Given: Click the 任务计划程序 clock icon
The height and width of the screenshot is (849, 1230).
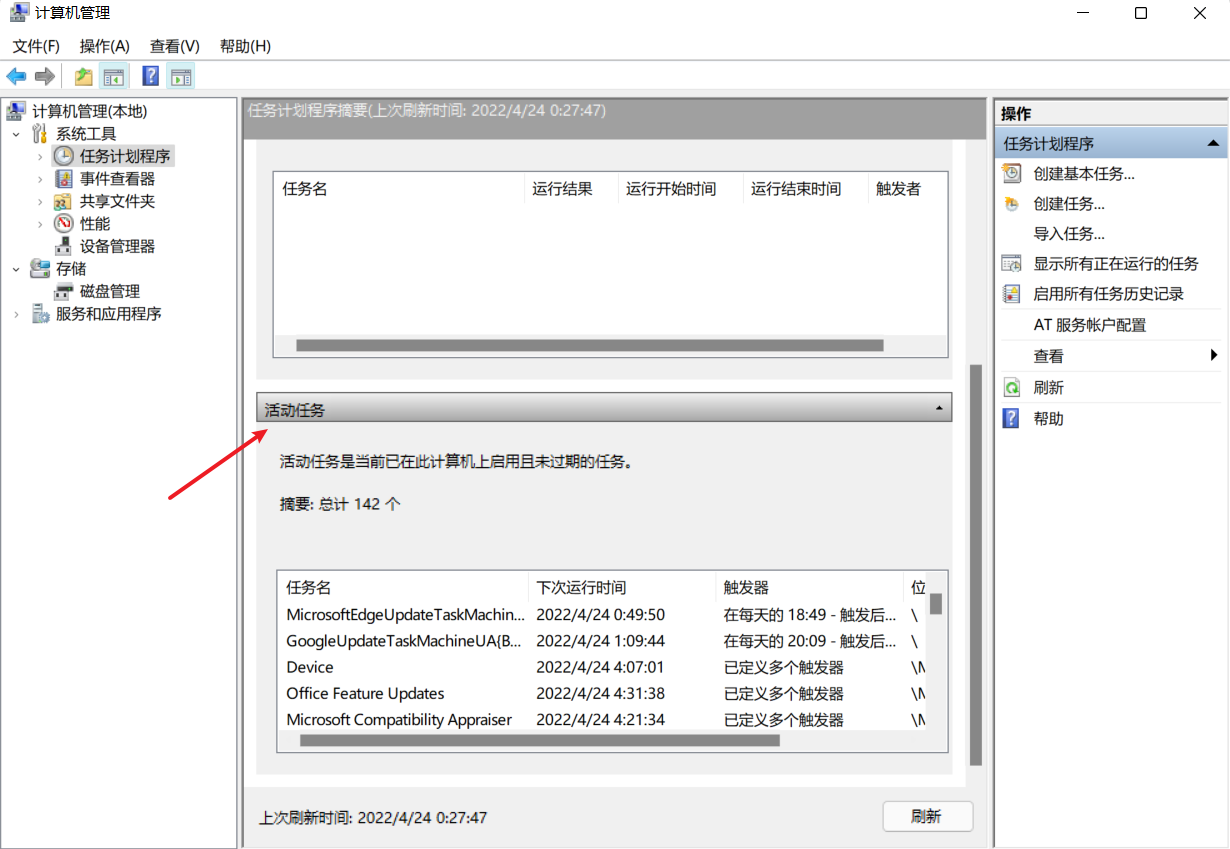Looking at the screenshot, I should pyautogui.click(x=63, y=156).
